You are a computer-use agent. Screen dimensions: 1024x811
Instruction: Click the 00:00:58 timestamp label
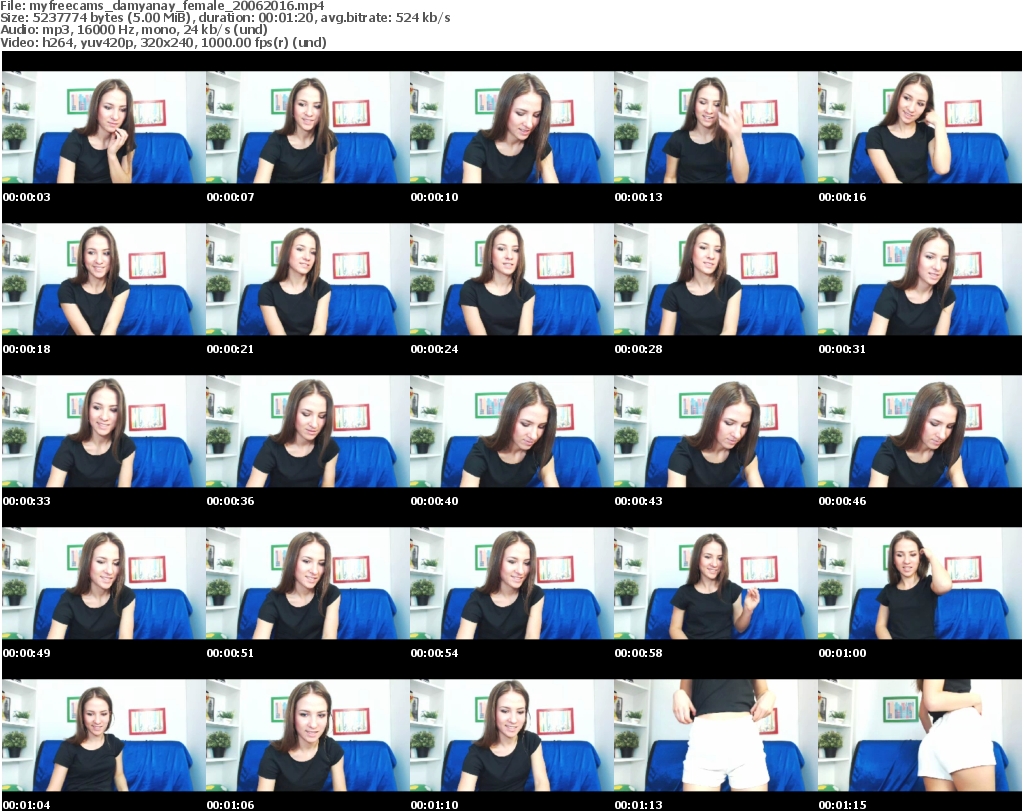click(639, 653)
